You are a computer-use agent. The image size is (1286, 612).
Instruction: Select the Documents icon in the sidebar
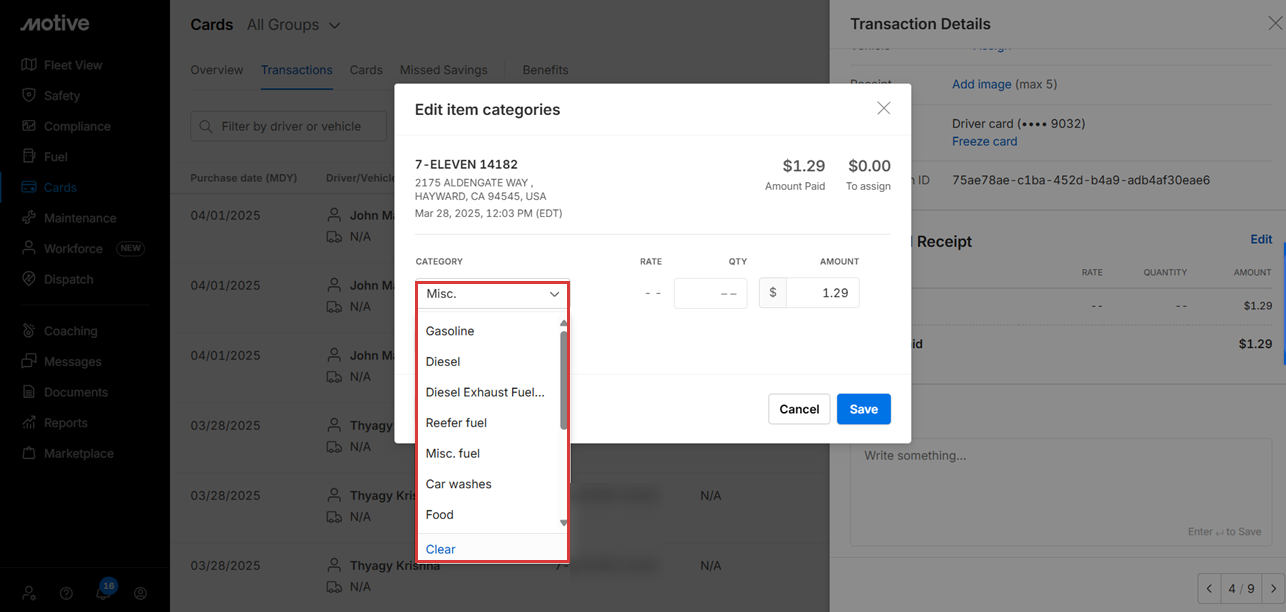pos(29,392)
